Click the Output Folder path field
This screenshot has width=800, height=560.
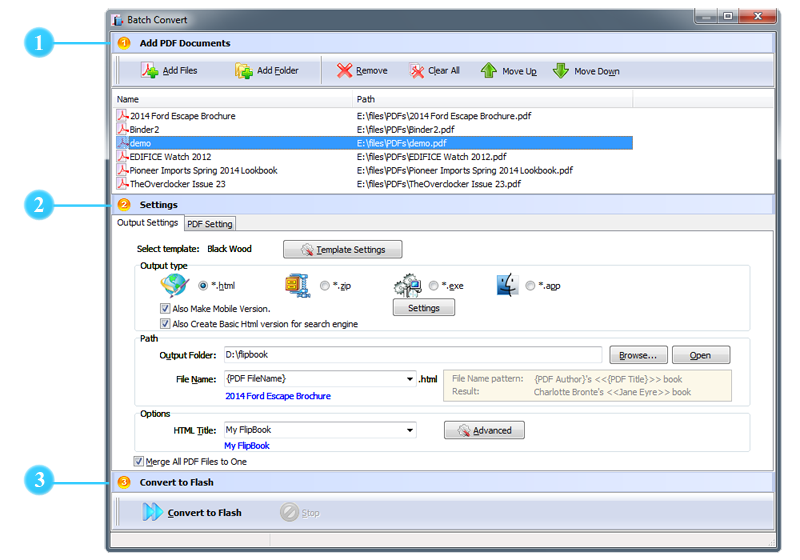411,355
